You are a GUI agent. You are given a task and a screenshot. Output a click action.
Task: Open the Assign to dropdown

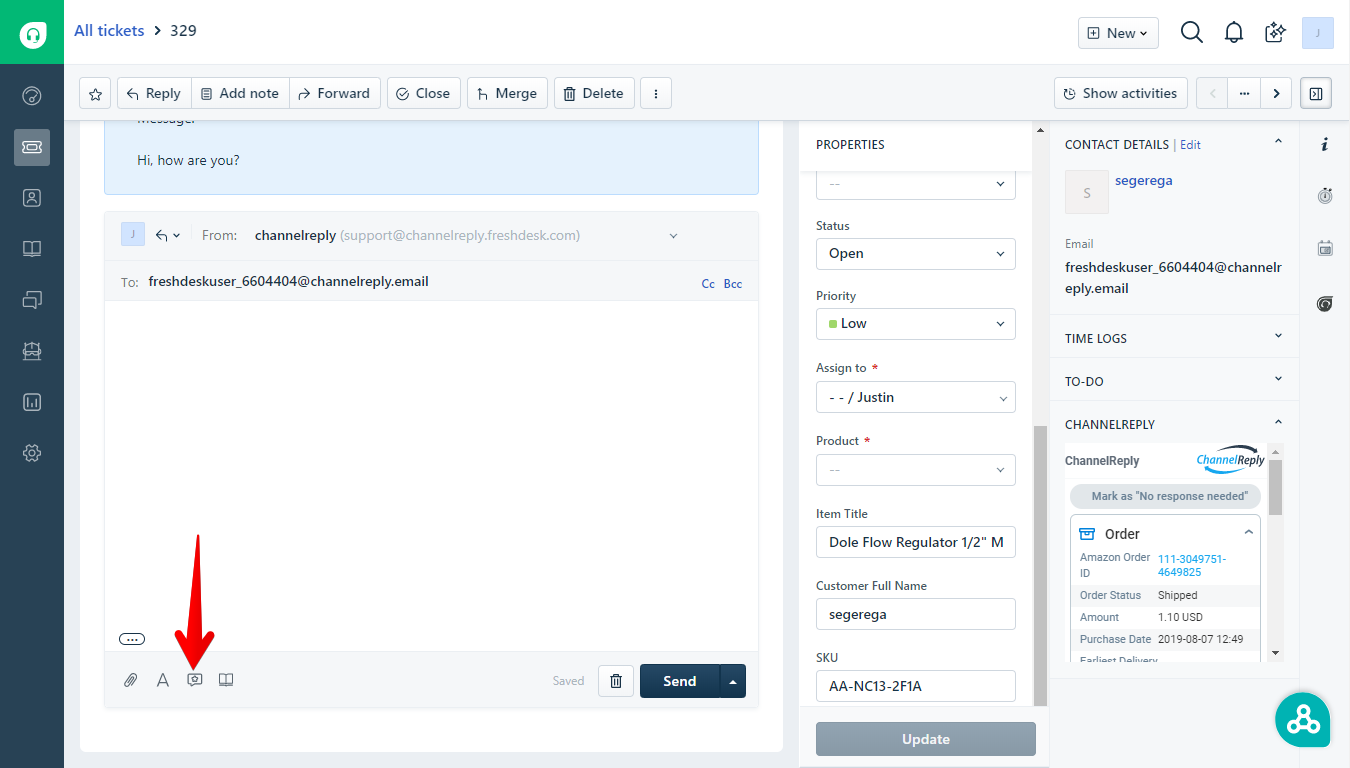[x=916, y=397]
